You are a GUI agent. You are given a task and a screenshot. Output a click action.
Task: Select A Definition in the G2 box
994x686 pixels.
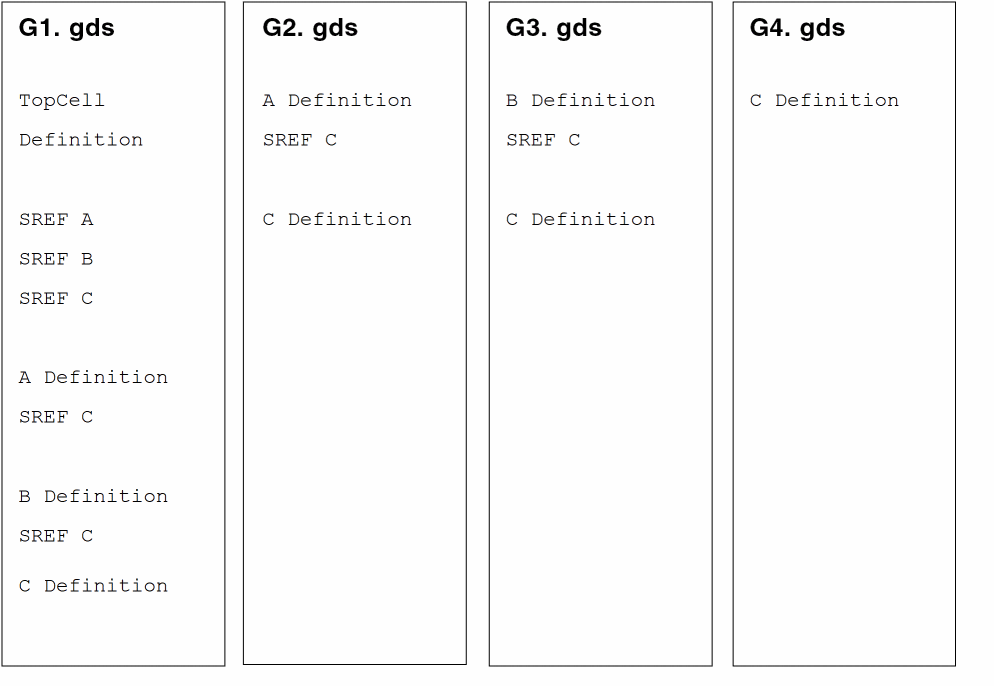[x=337, y=100]
